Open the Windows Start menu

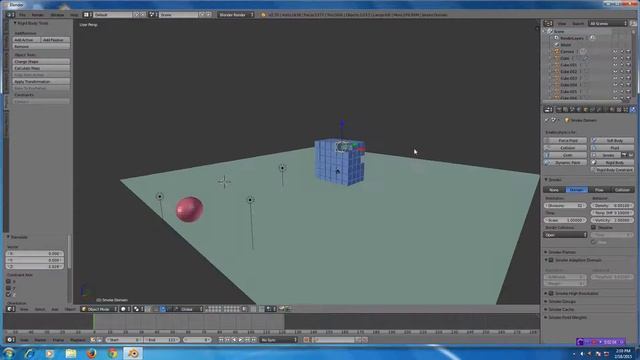tap(9, 353)
